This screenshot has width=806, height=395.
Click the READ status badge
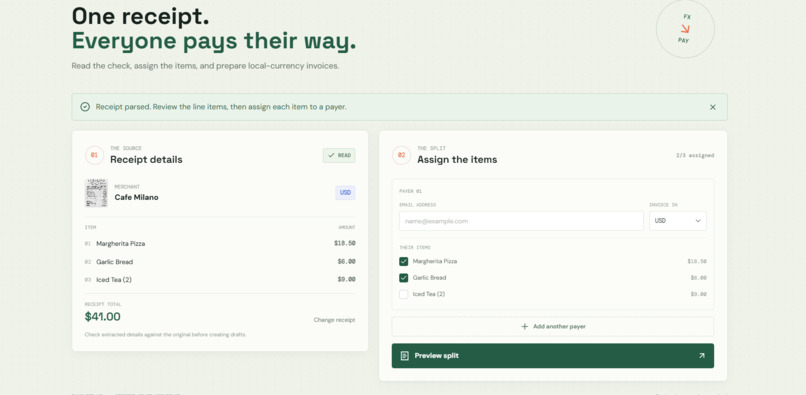coord(339,155)
